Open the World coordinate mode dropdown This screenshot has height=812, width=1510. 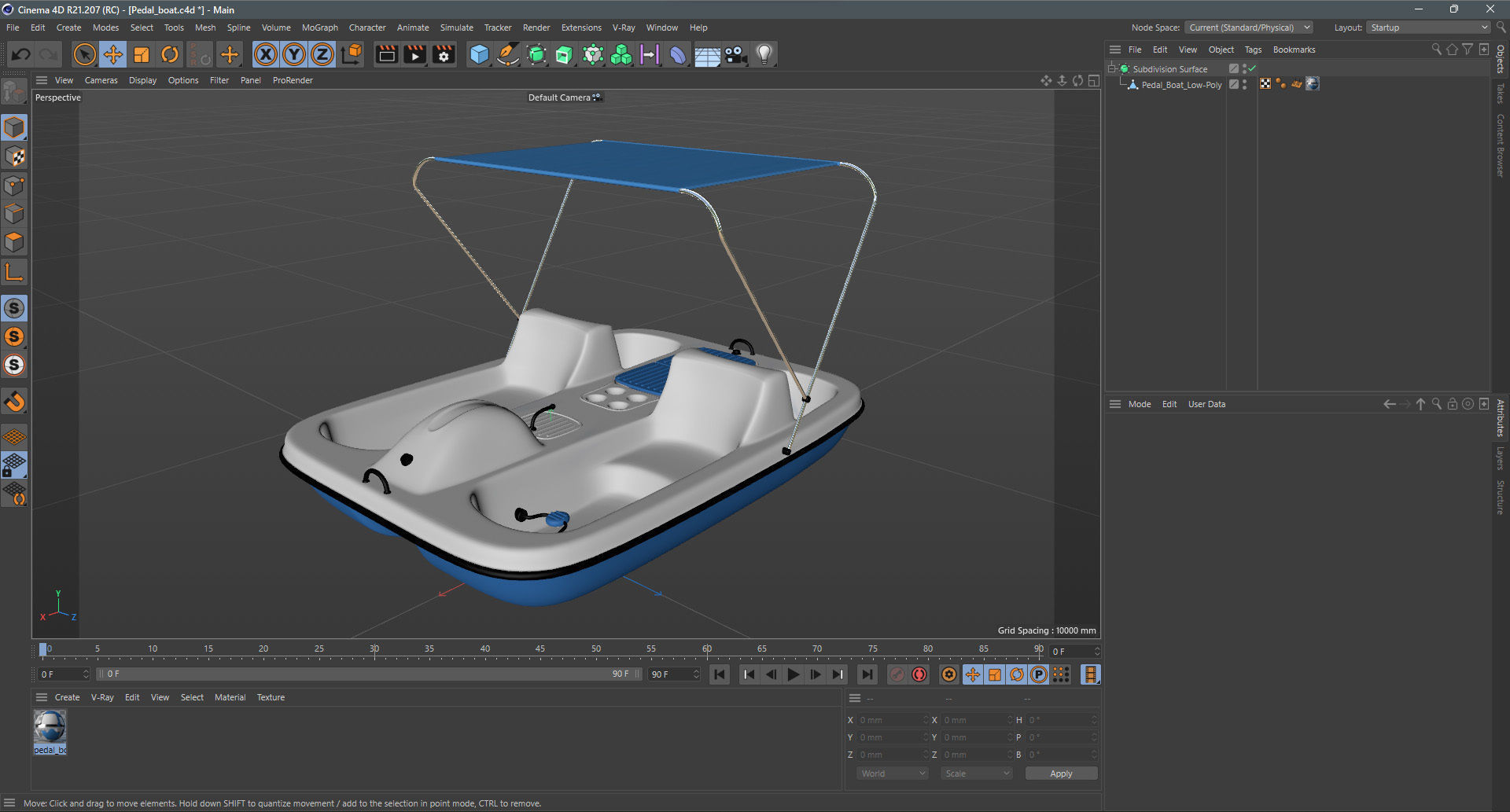coord(892,773)
